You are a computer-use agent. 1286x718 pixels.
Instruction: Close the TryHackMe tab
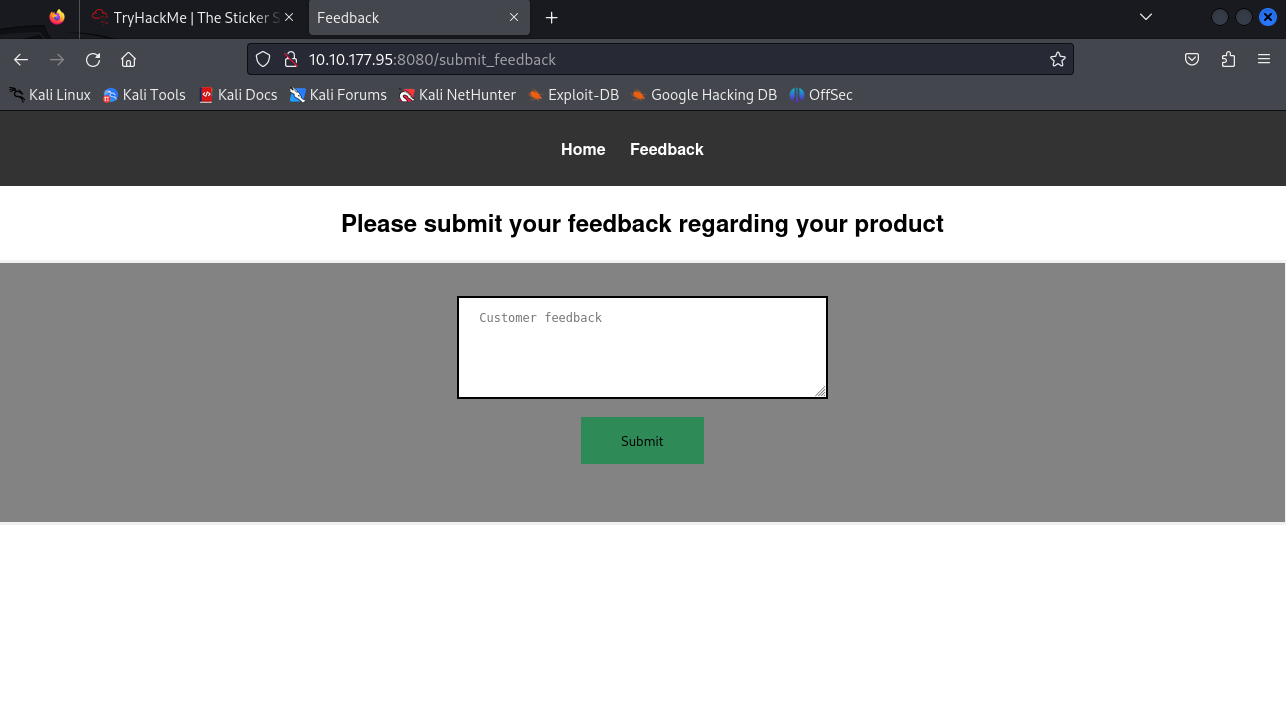click(x=289, y=18)
